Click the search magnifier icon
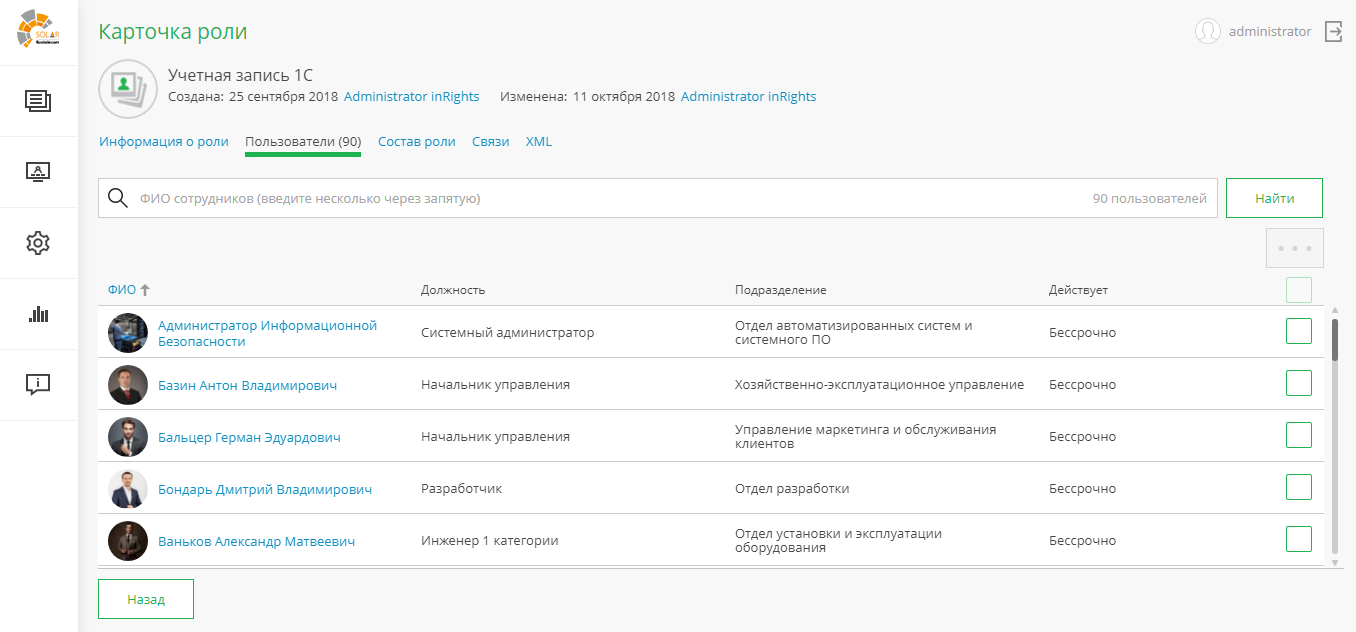This screenshot has width=1356, height=632. point(118,198)
